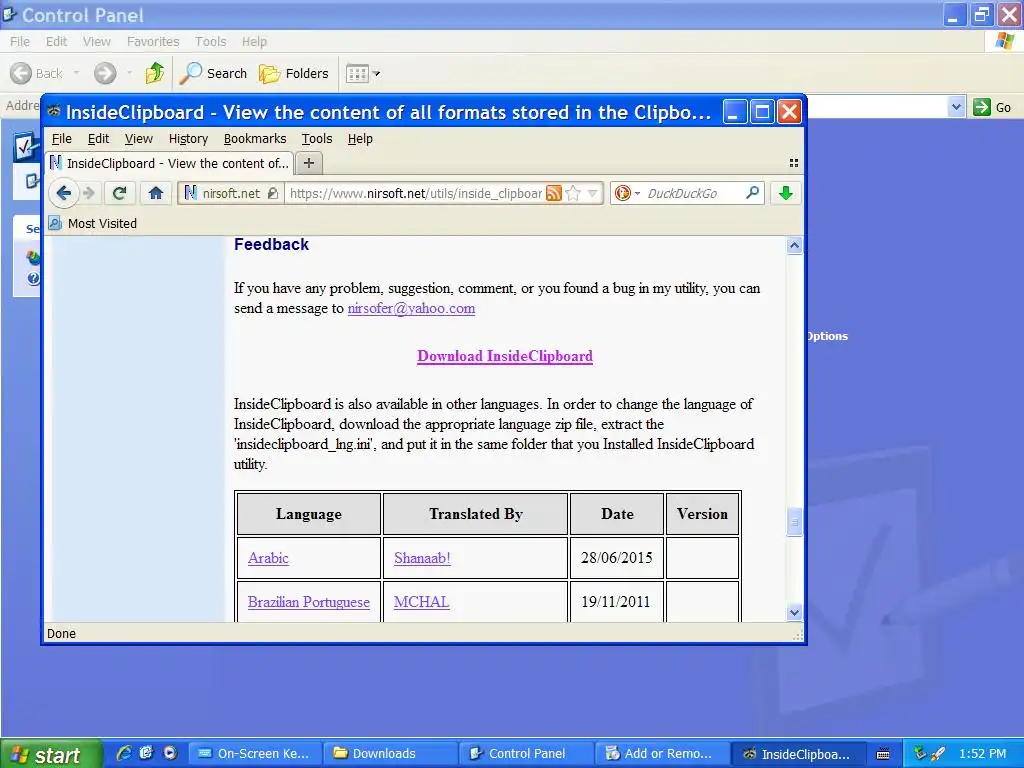Click the 19/11/2011 date cell
This screenshot has height=768, width=1024.
point(616,601)
